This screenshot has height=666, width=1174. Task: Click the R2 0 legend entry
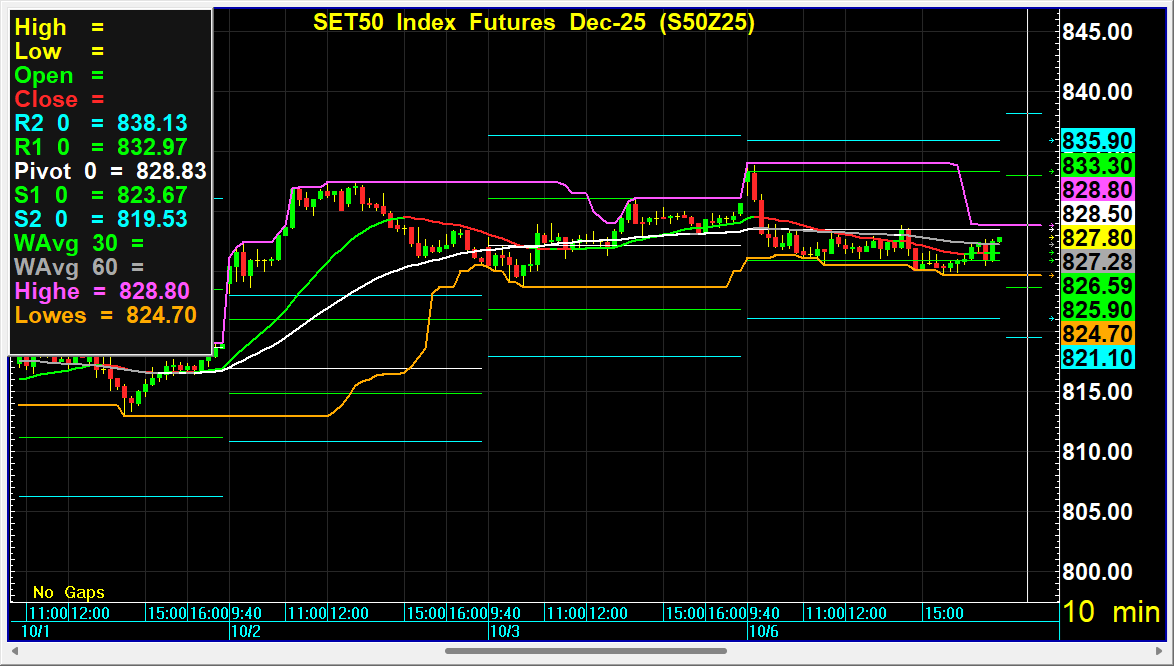click(x=101, y=123)
